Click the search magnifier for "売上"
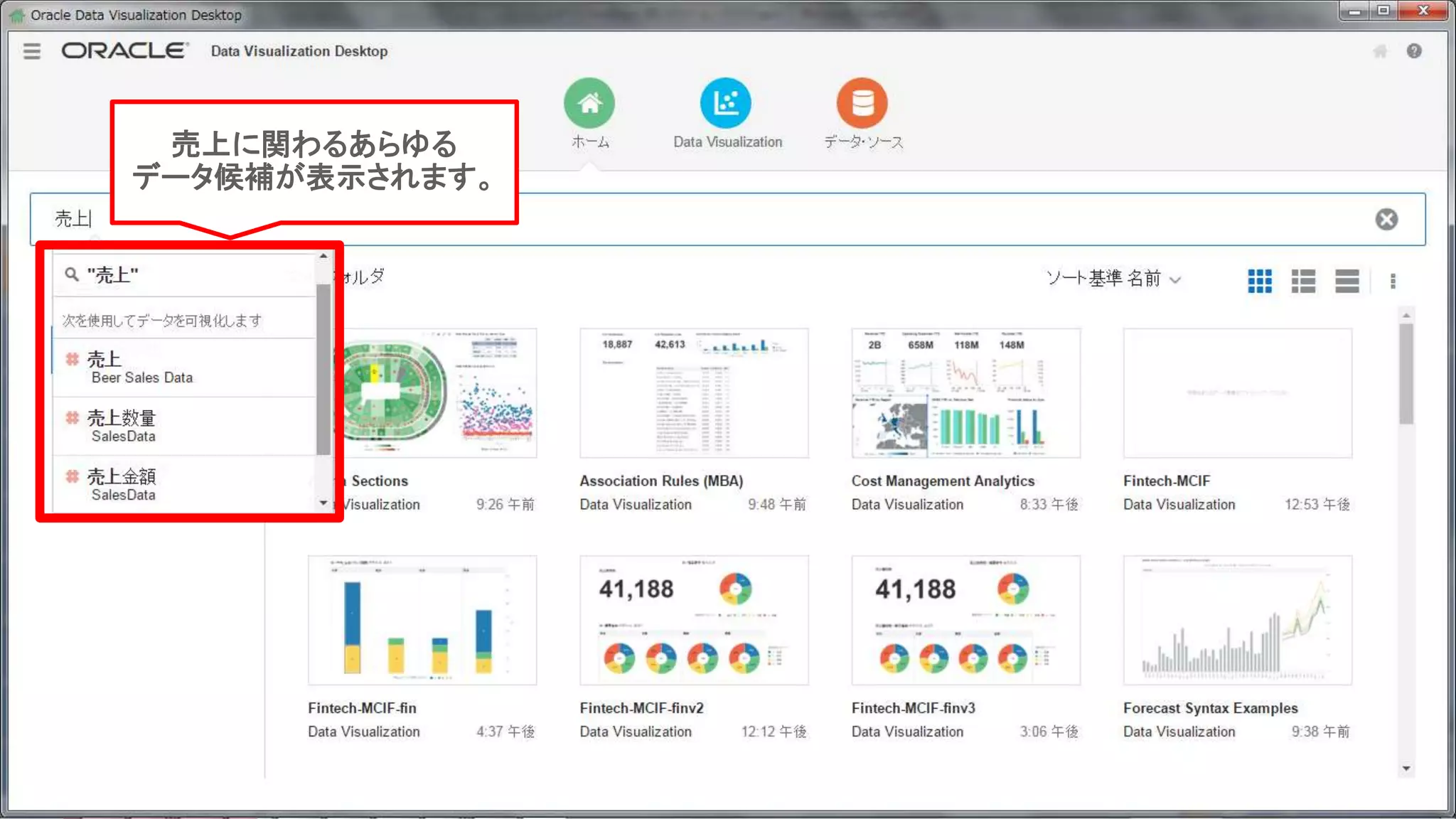 click(x=72, y=274)
